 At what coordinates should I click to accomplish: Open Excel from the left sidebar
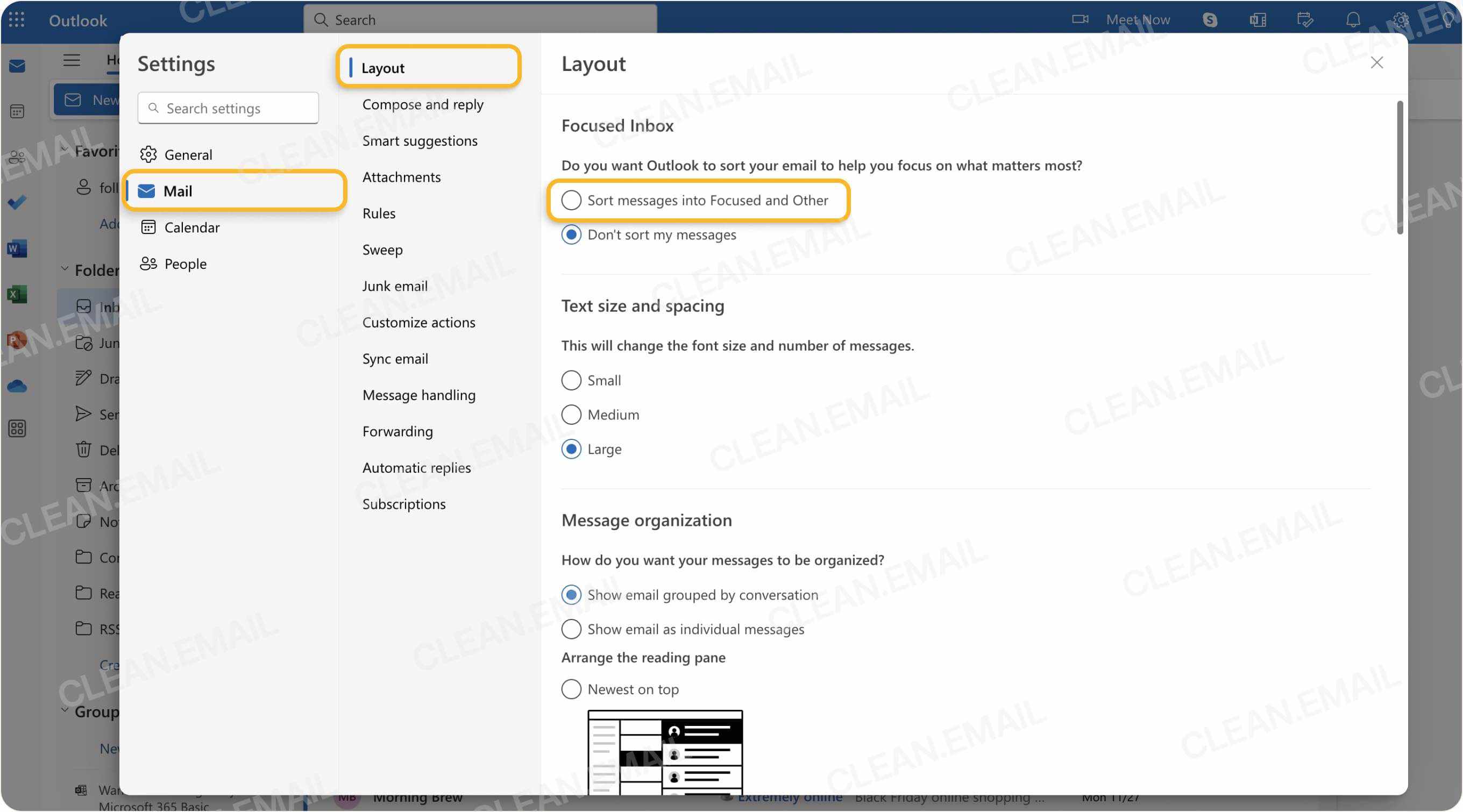coord(17,294)
